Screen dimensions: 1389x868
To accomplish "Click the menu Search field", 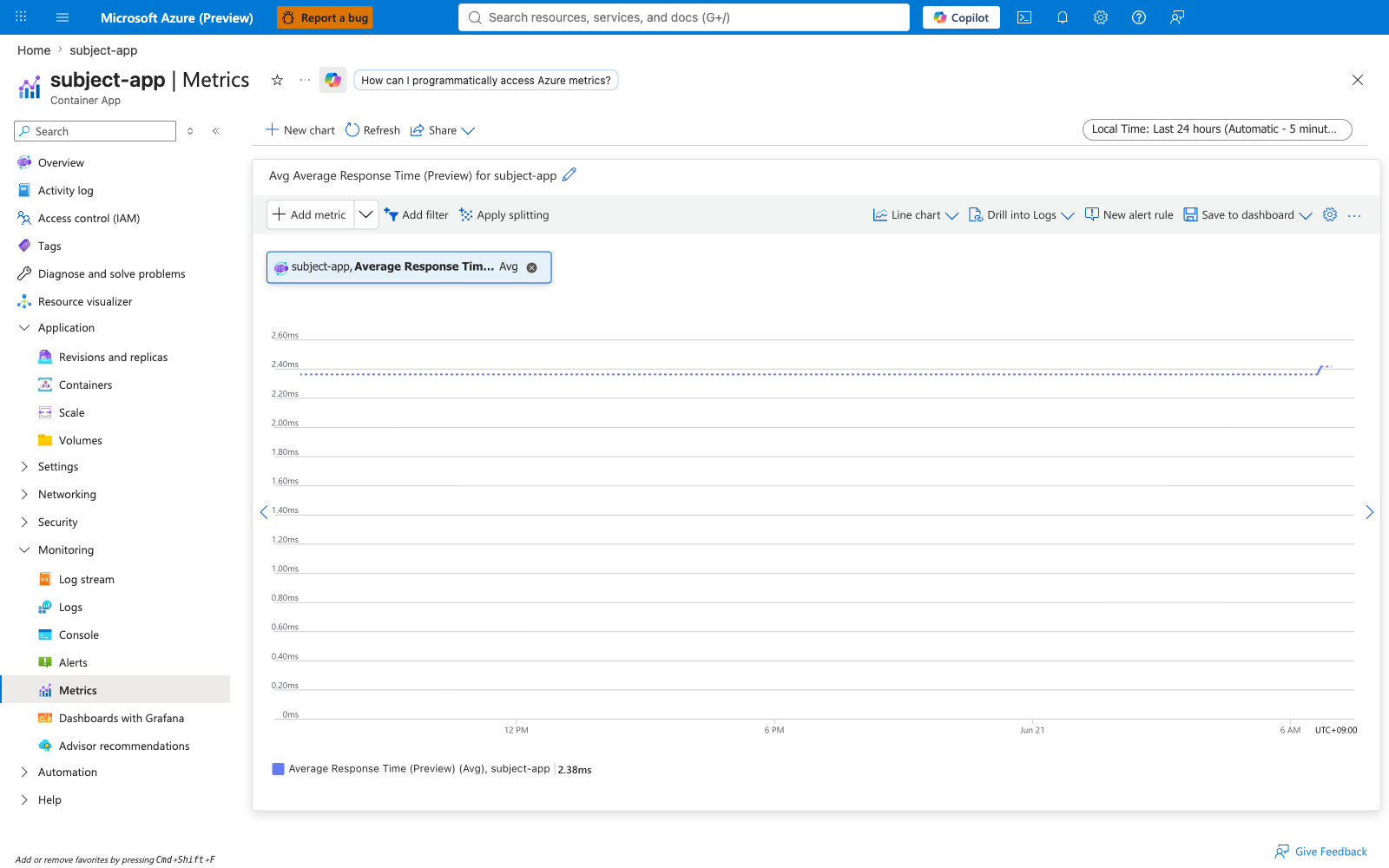I will [x=95, y=131].
